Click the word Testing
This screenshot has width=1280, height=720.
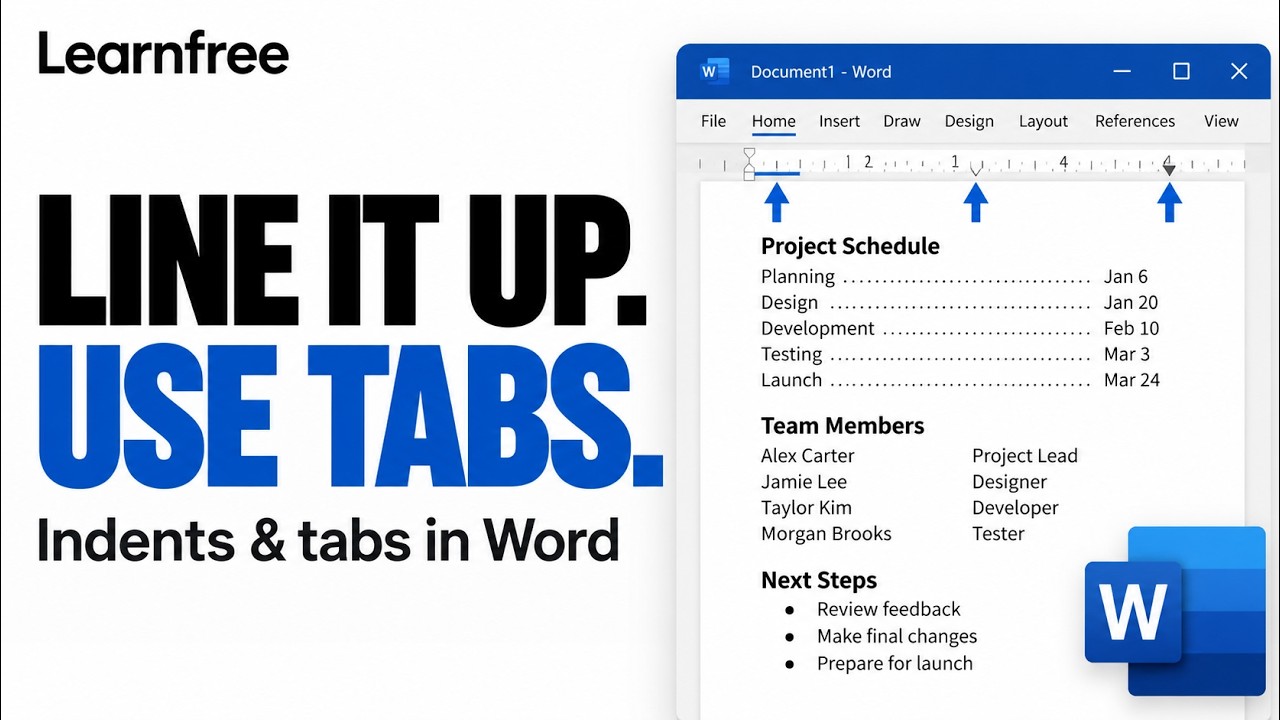(792, 355)
